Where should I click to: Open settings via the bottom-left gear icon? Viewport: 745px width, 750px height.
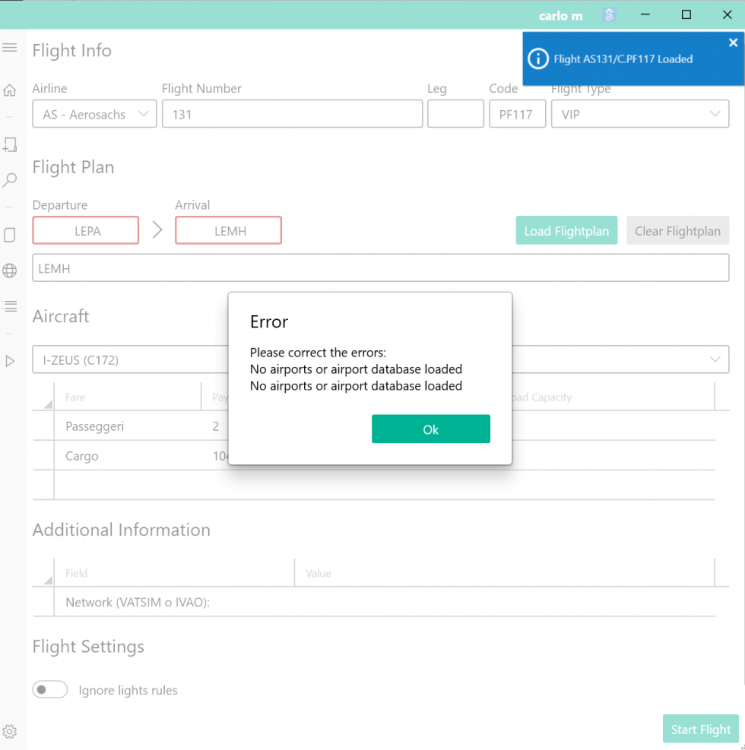(x=10, y=732)
